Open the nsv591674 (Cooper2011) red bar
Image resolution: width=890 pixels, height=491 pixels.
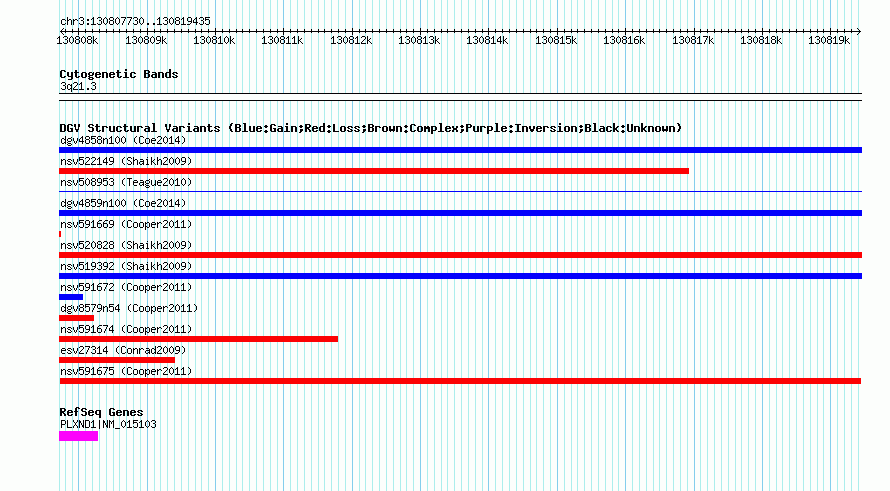pyautogui.click(x=199, y=339)
